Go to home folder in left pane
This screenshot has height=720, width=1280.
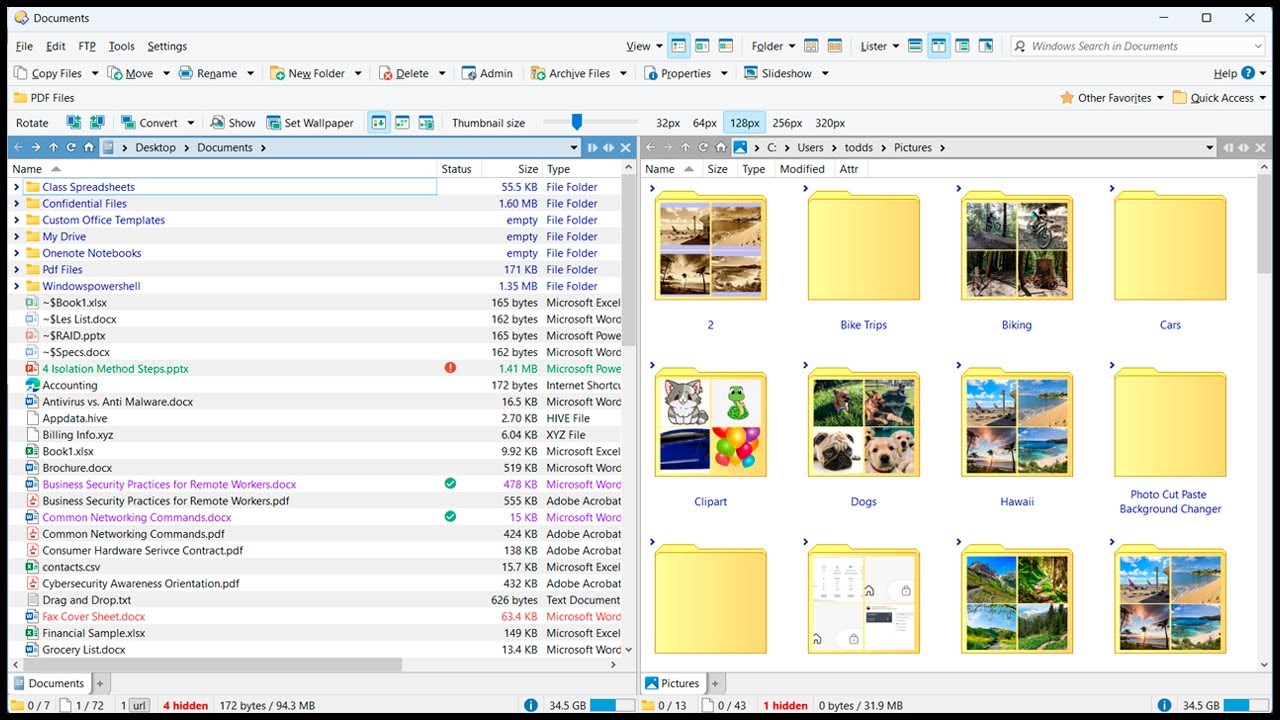(x=89, y=148)
